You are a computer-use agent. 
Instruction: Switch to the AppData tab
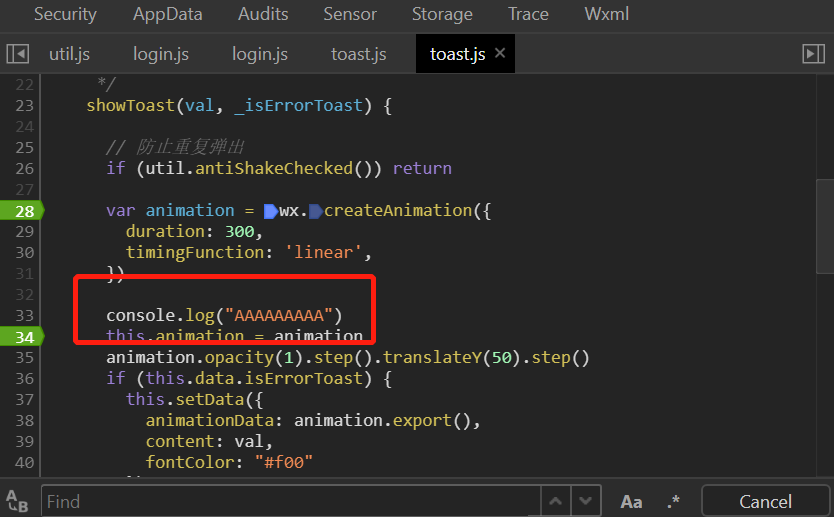tap(167, 14)
